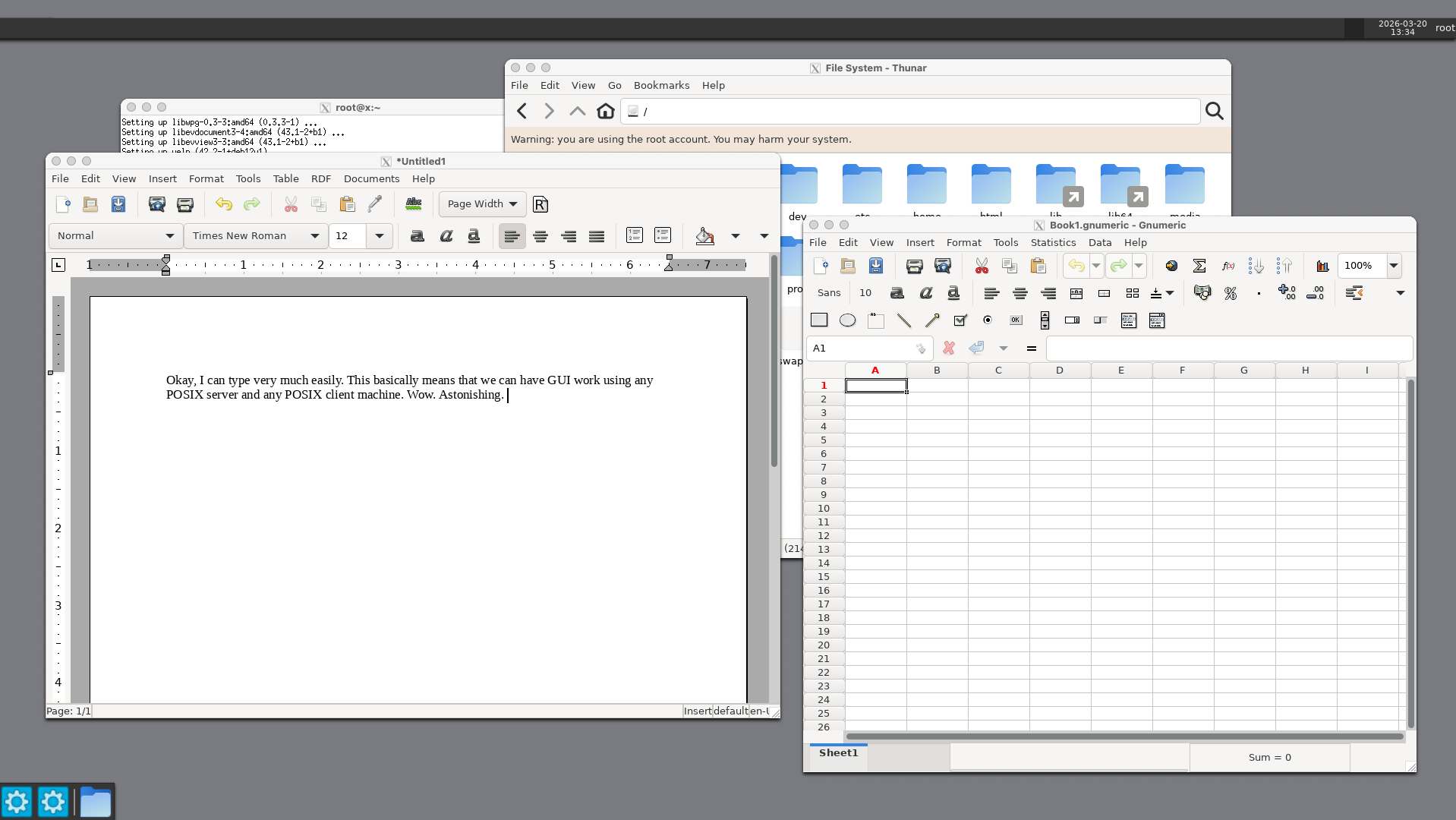Select the Sheet1 tab
The width and height of the screenshot is (1456, 820).
tap(838, 753)
